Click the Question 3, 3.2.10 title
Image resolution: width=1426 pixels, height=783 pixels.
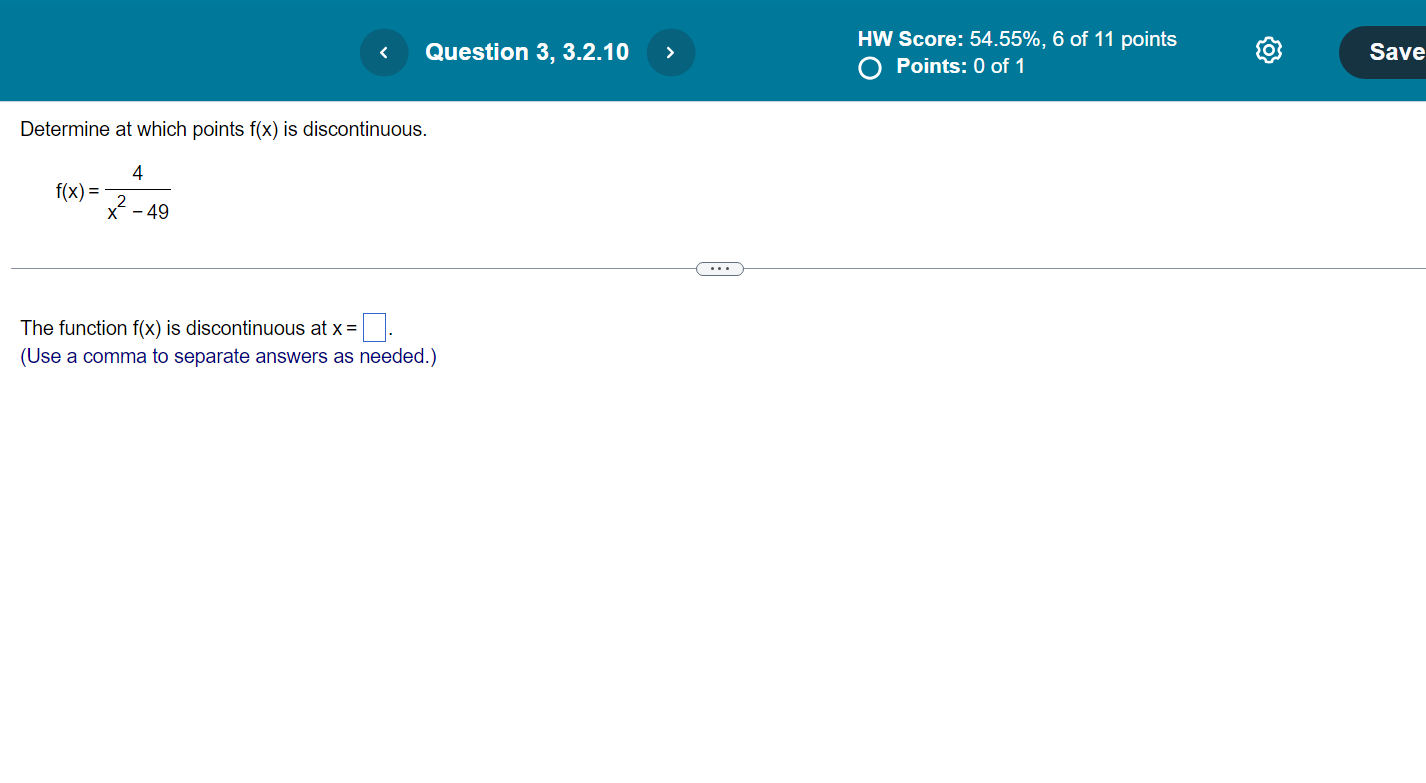[x=527, y=52]
